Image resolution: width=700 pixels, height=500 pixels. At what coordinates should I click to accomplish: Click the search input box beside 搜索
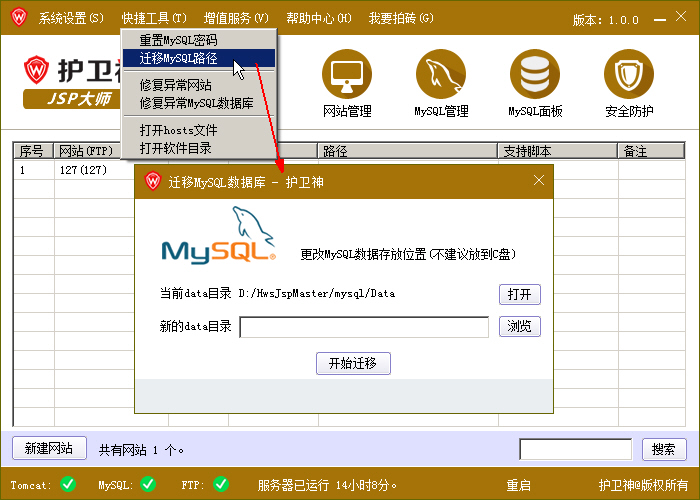coord(575,449)
